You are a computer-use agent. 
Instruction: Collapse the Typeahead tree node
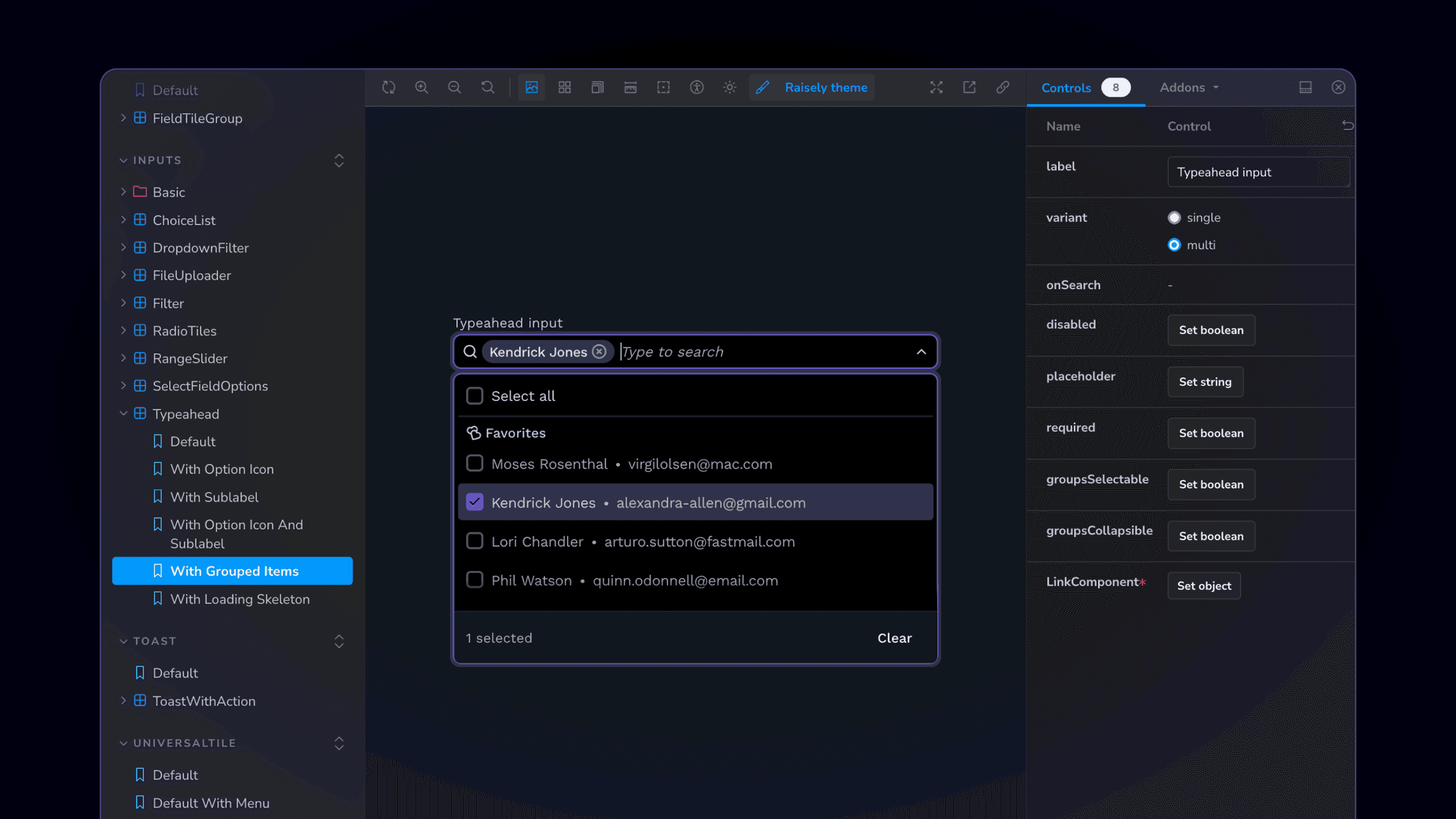coord(123,414)
